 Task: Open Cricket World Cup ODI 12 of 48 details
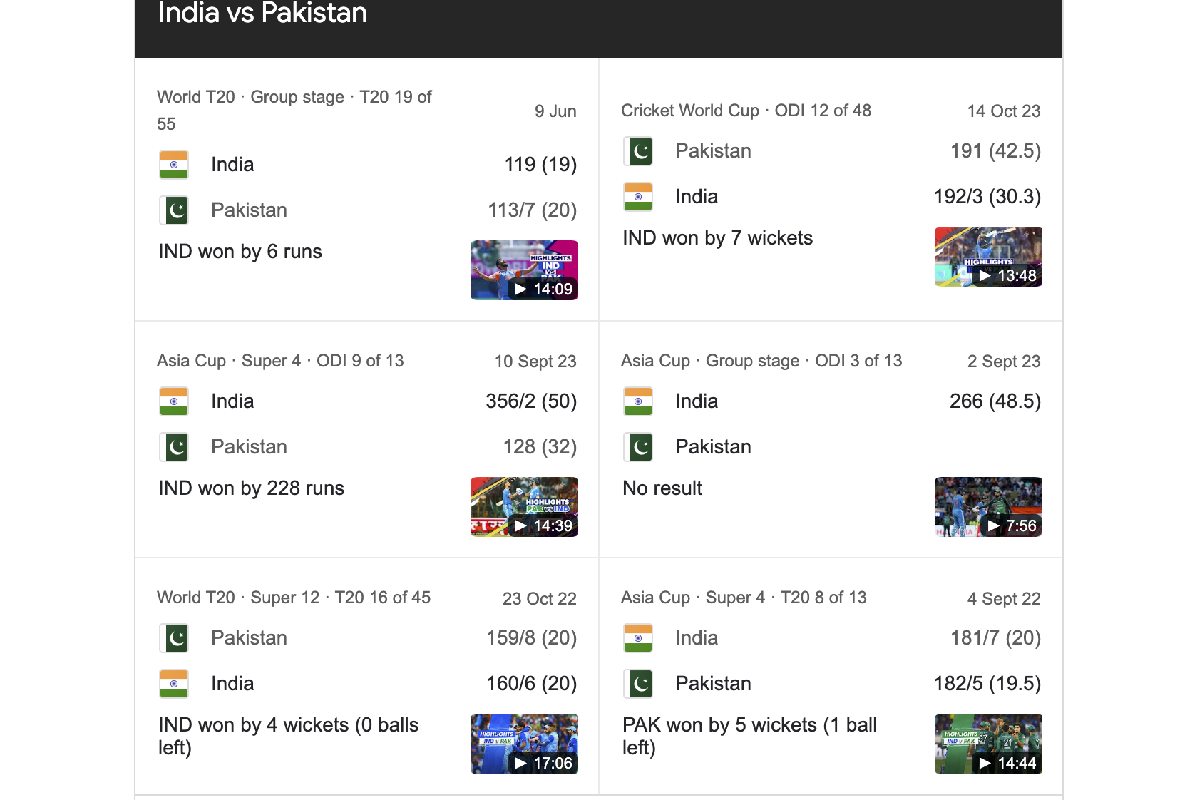tap(746, 110)
